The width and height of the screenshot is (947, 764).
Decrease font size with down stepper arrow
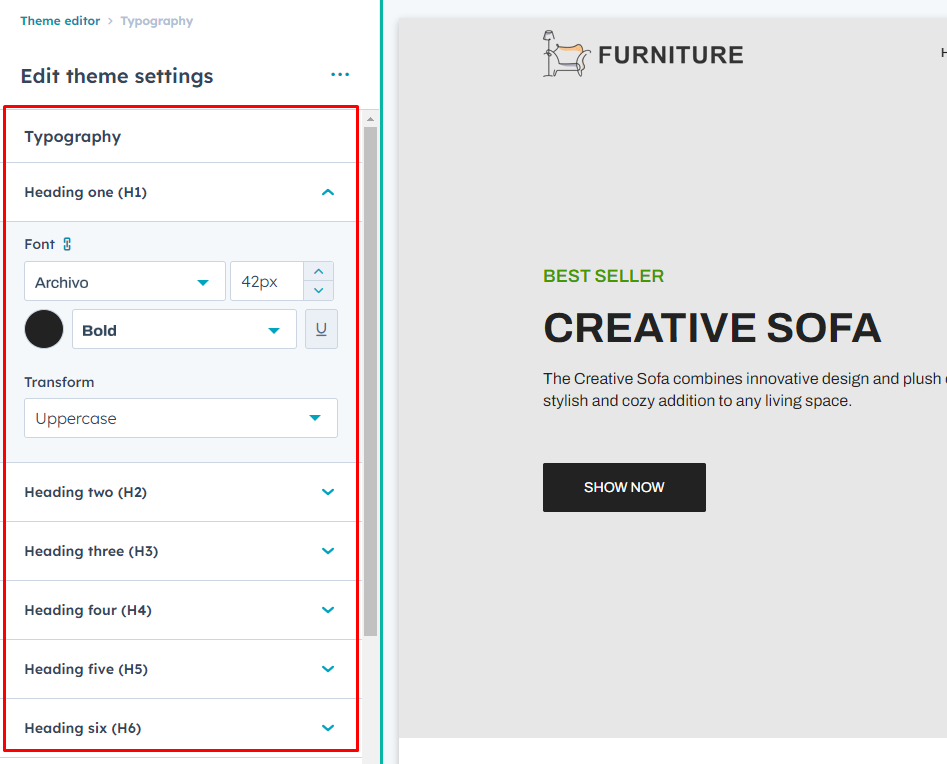(x=318, y=291)
